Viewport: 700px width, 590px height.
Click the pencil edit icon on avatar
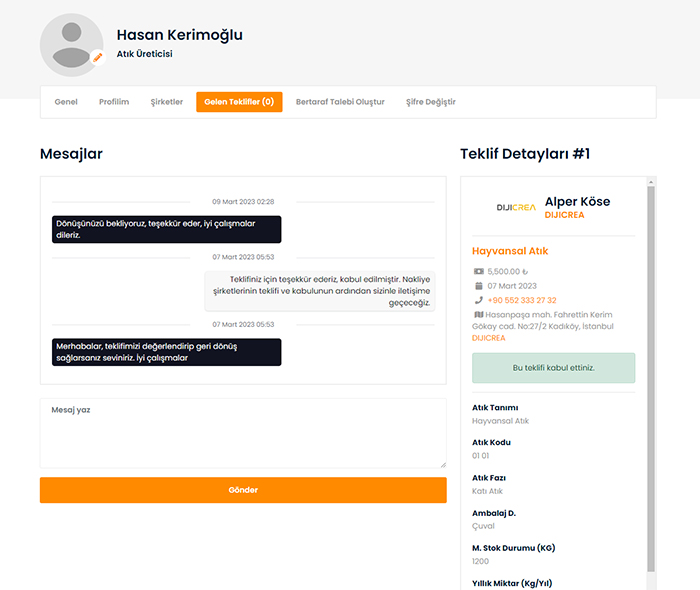pos(98,58)
